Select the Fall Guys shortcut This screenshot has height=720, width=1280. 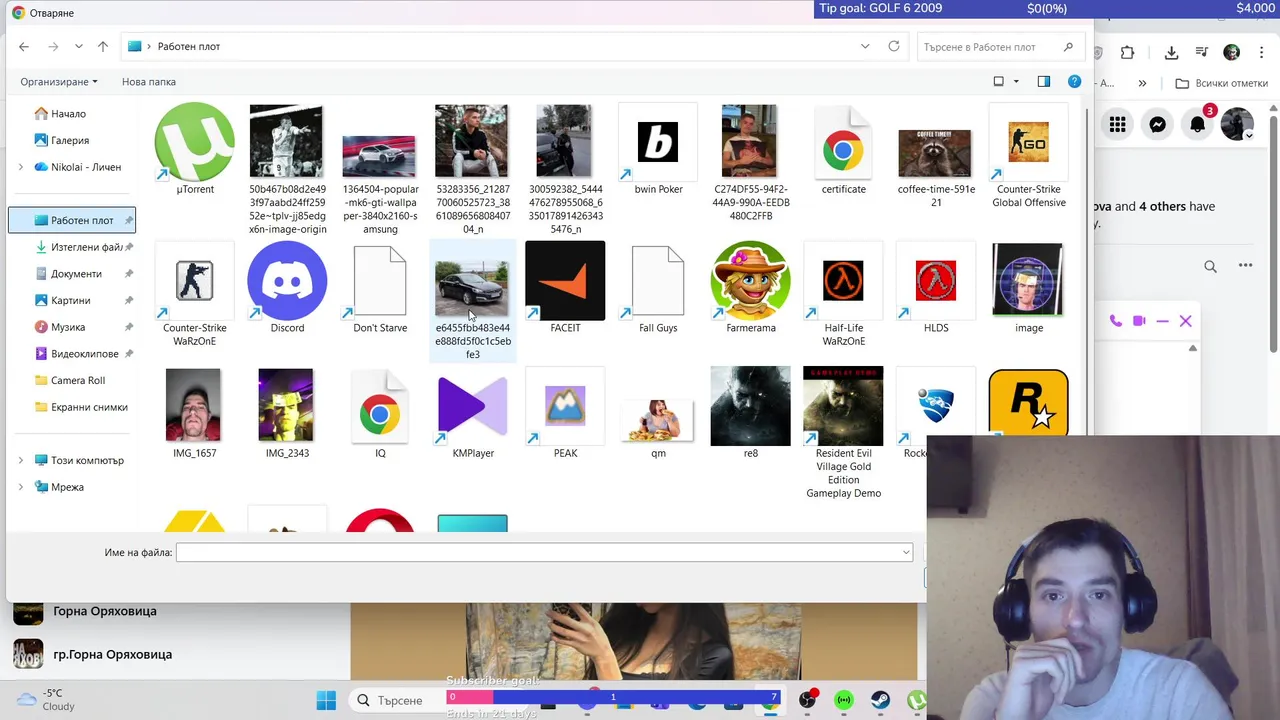point(658,281)
